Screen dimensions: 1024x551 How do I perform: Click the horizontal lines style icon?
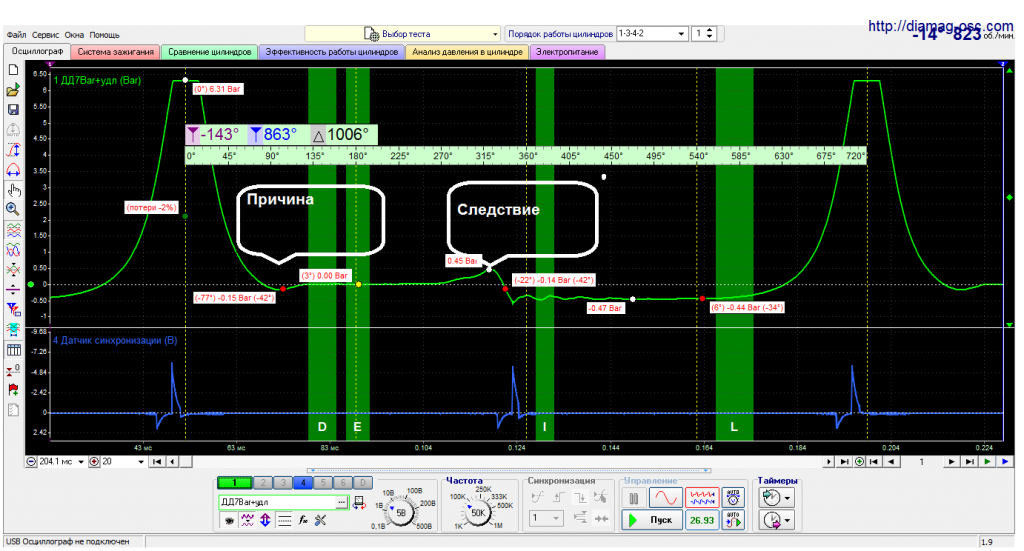[284, 520]
